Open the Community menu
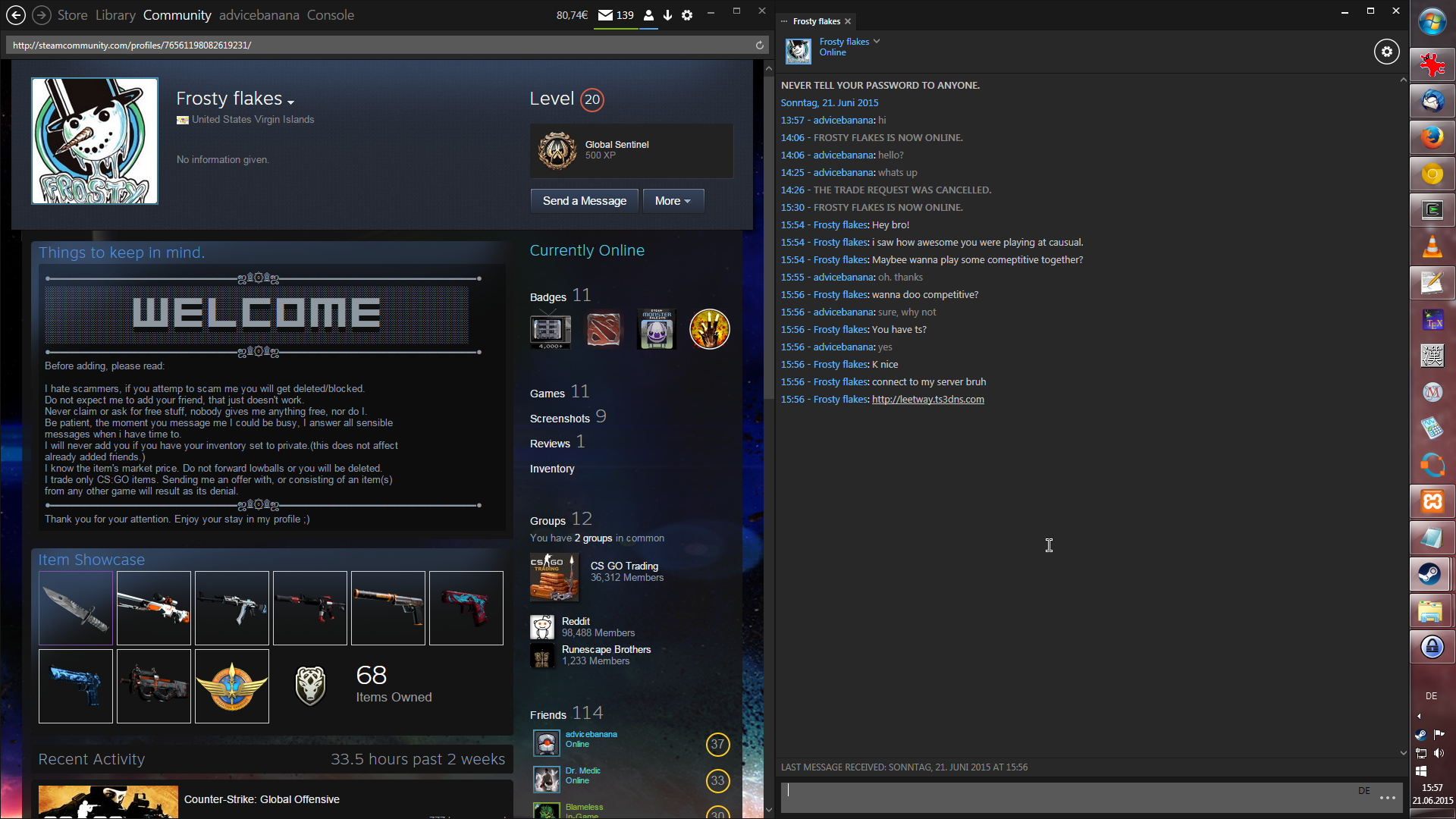 coord(177,14)
